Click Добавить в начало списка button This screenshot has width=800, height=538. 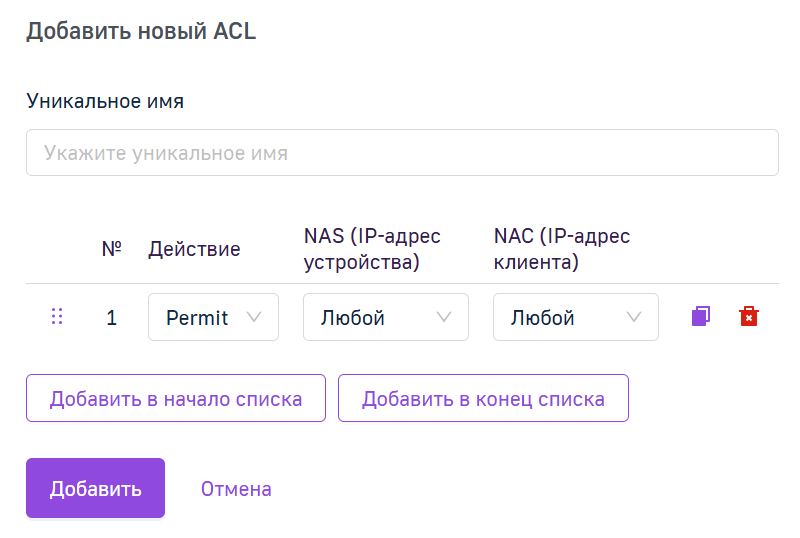(x=176, y=398)
